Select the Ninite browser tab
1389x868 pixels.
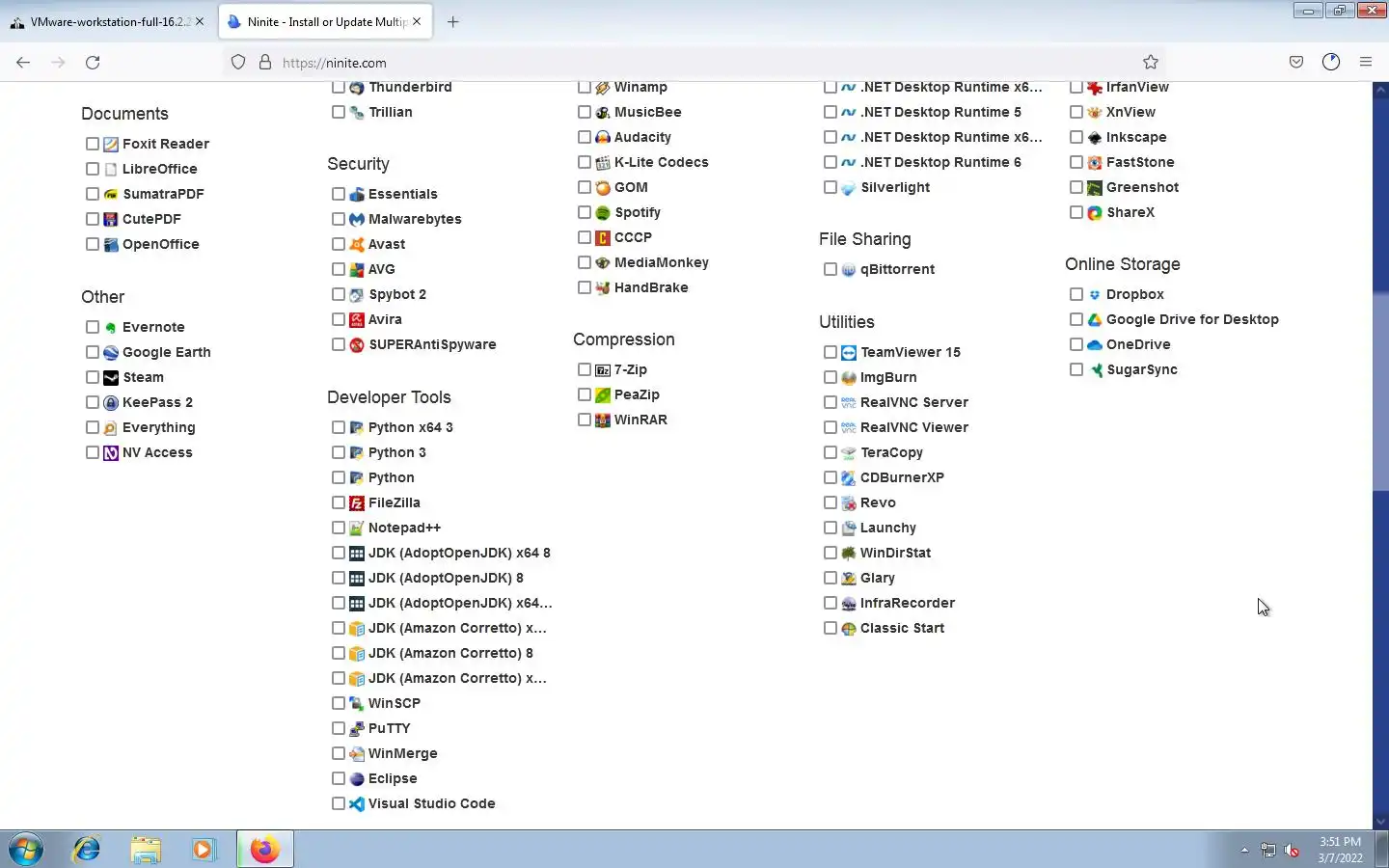[x=324, y=21]
